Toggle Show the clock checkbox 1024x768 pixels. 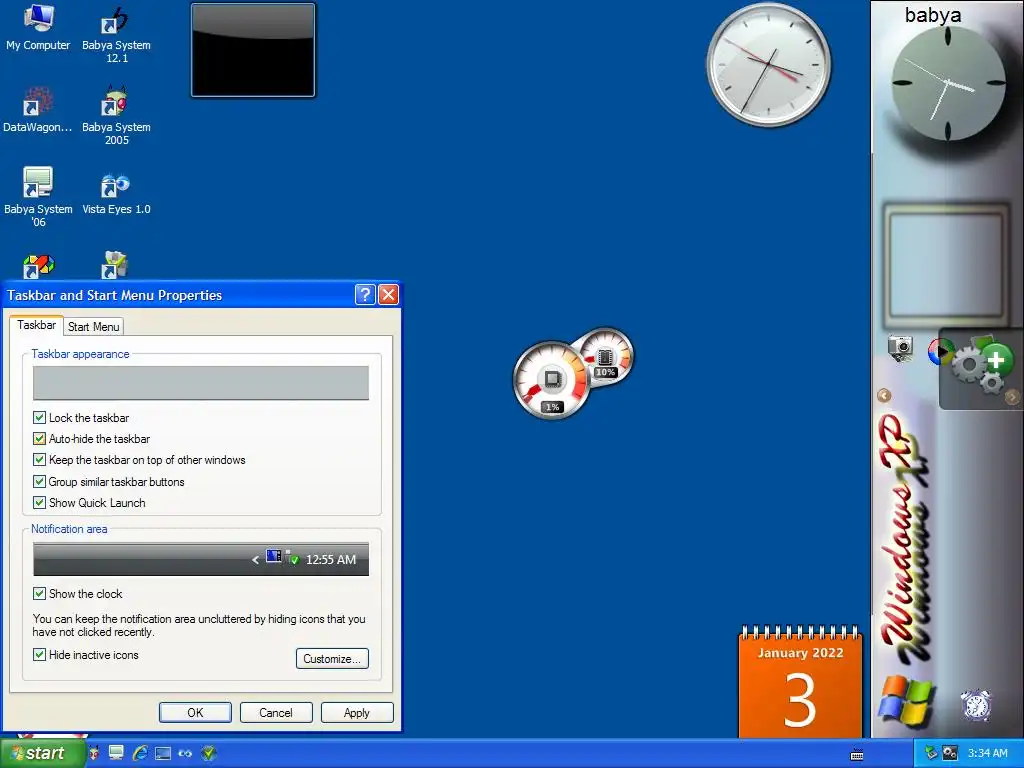click(39, 594)
